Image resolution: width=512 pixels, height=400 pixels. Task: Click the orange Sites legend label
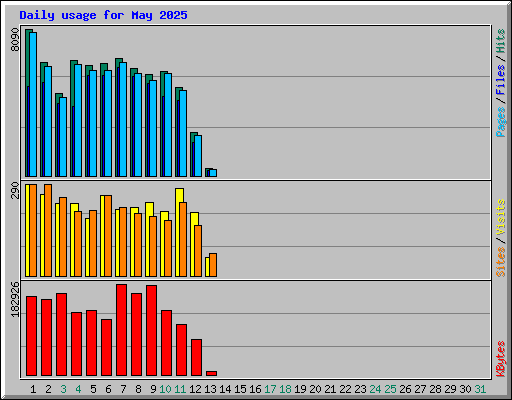[x=501, y=262]
